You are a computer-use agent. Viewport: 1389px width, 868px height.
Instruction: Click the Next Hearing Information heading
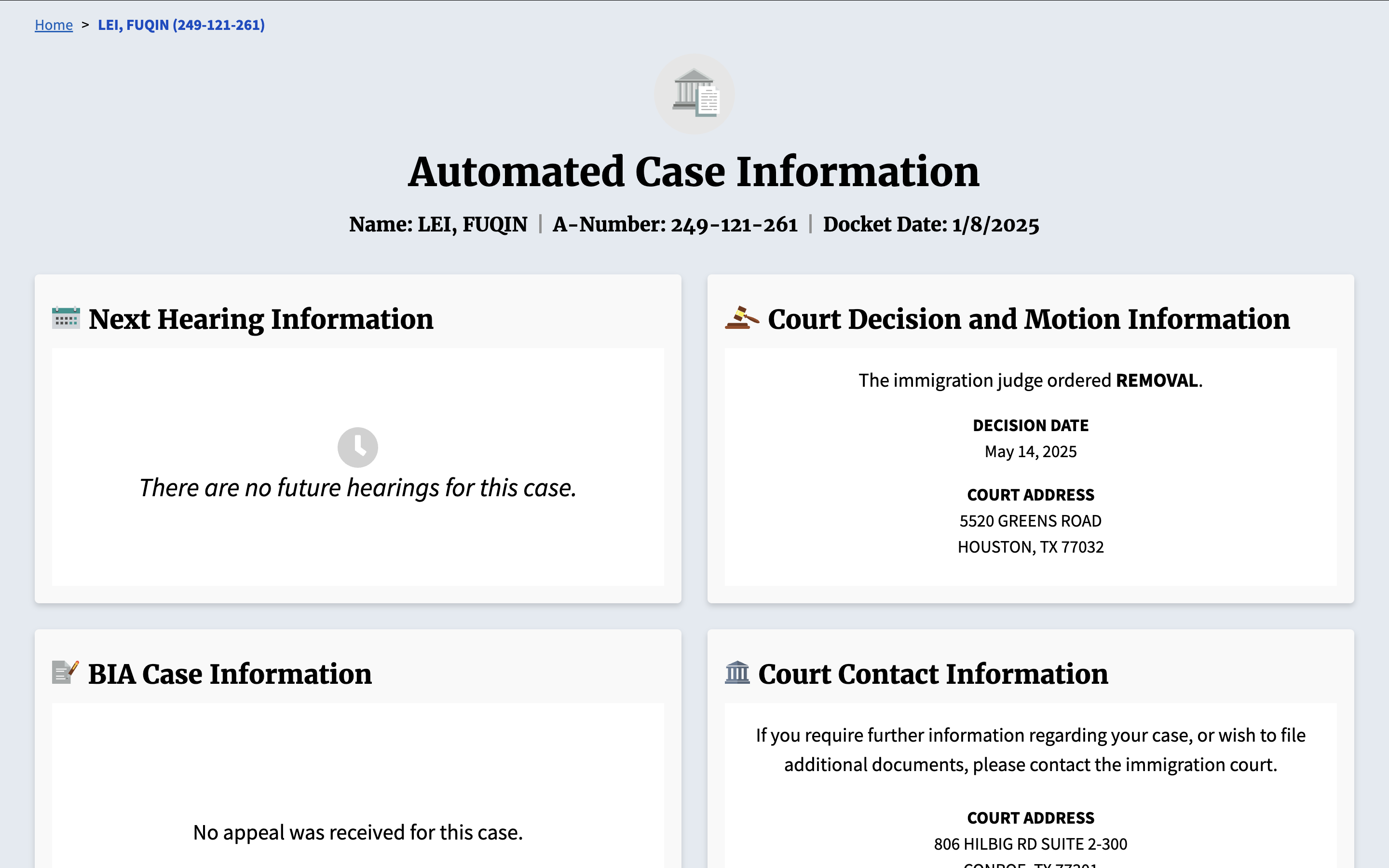pyautogui.click(x=261, y=319)
